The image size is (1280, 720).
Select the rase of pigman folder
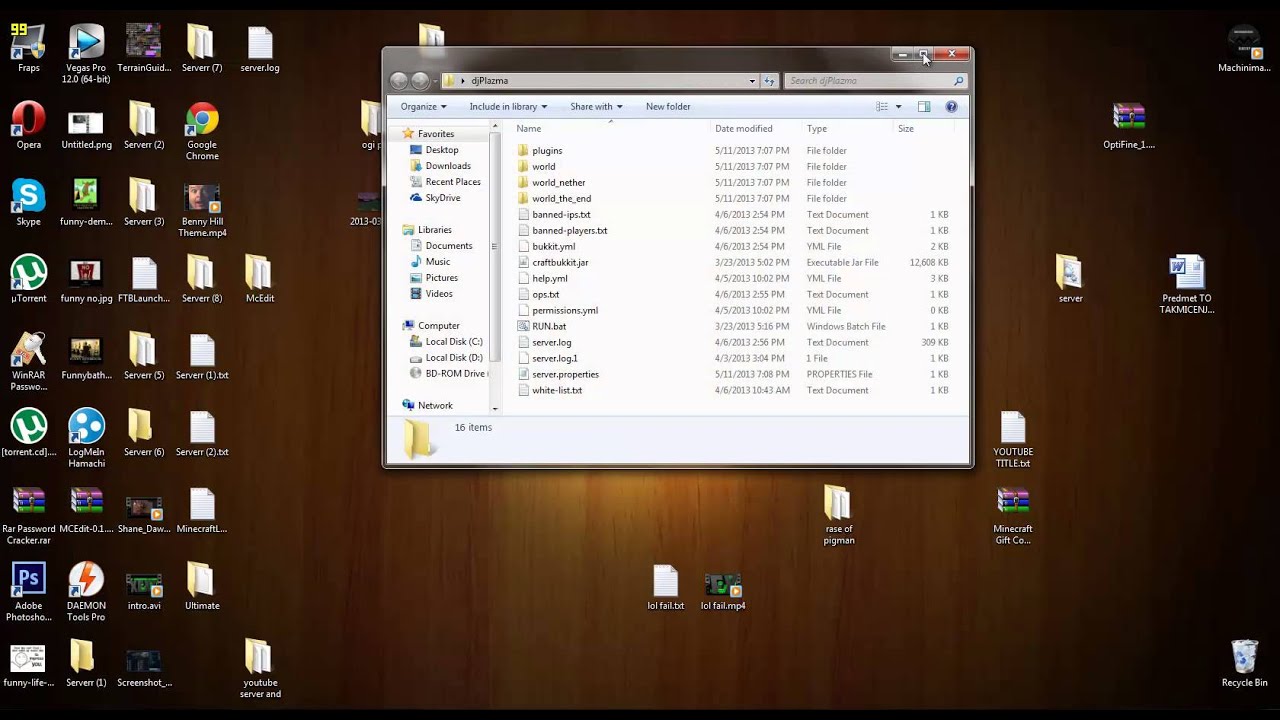838,516
